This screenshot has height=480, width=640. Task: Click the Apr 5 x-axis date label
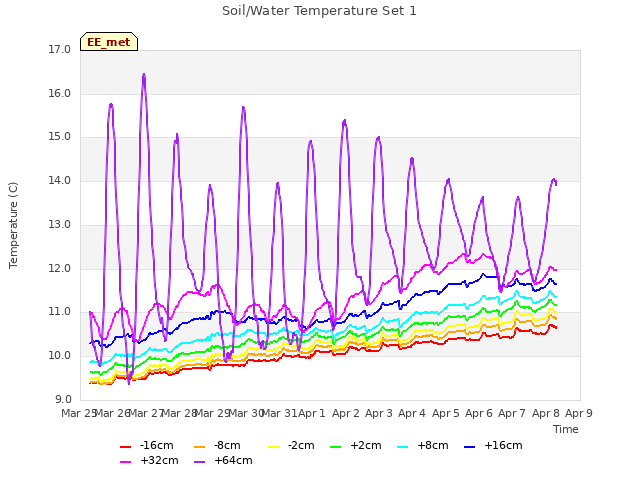446,413
